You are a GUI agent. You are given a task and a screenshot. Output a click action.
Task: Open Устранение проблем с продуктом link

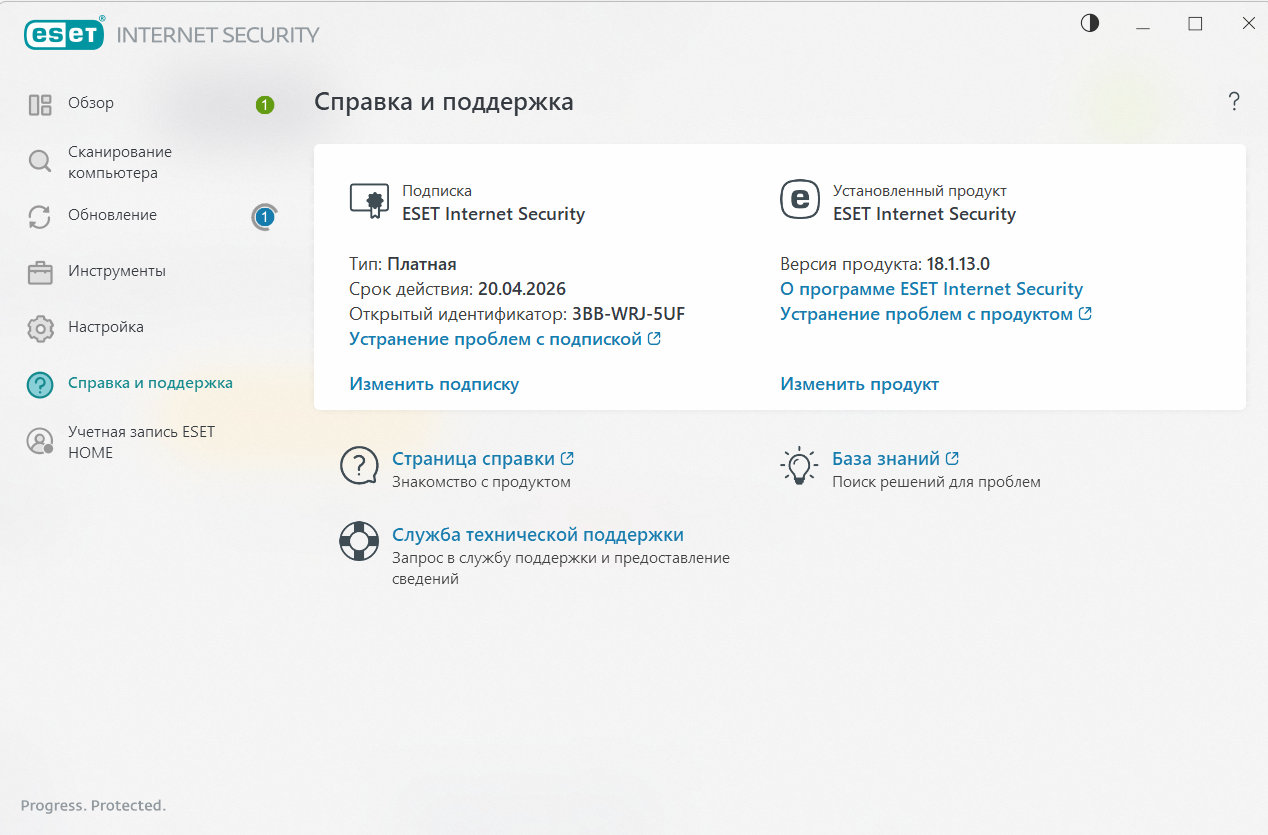tap(926, 314)
